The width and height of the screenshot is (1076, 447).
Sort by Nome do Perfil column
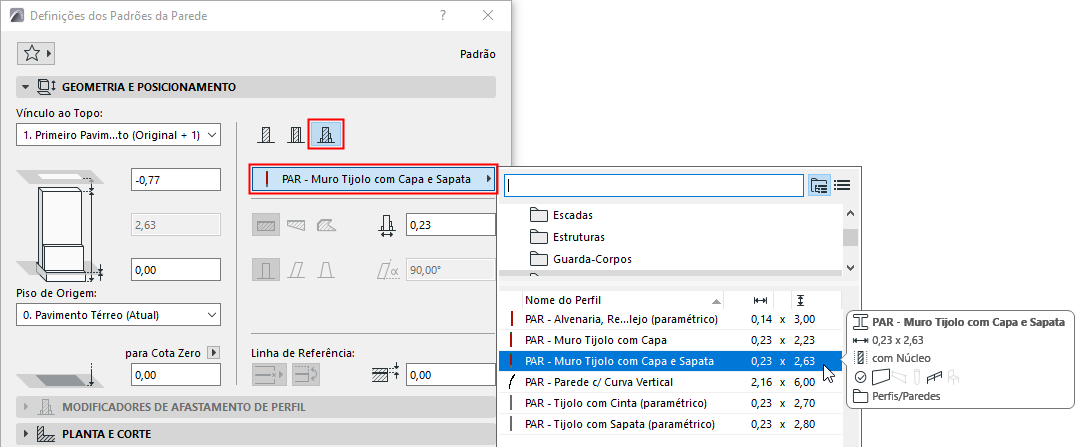click(x=623, y=300)
